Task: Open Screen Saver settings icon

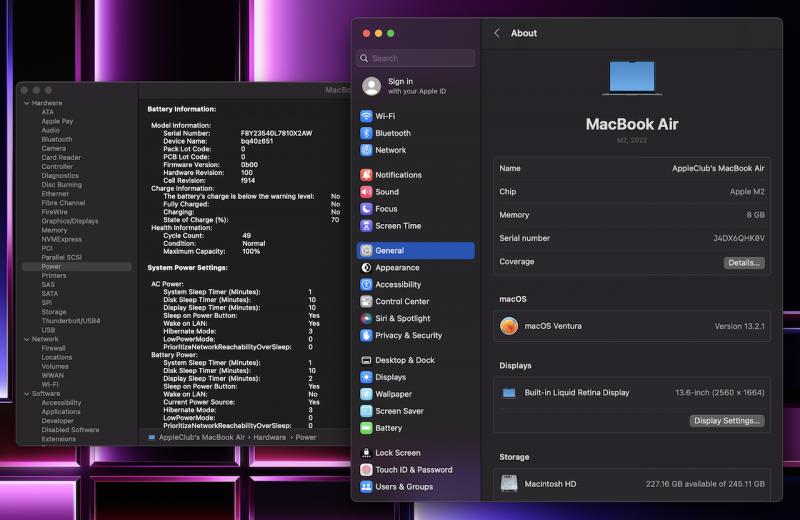Action: click(x=366, y=410)
